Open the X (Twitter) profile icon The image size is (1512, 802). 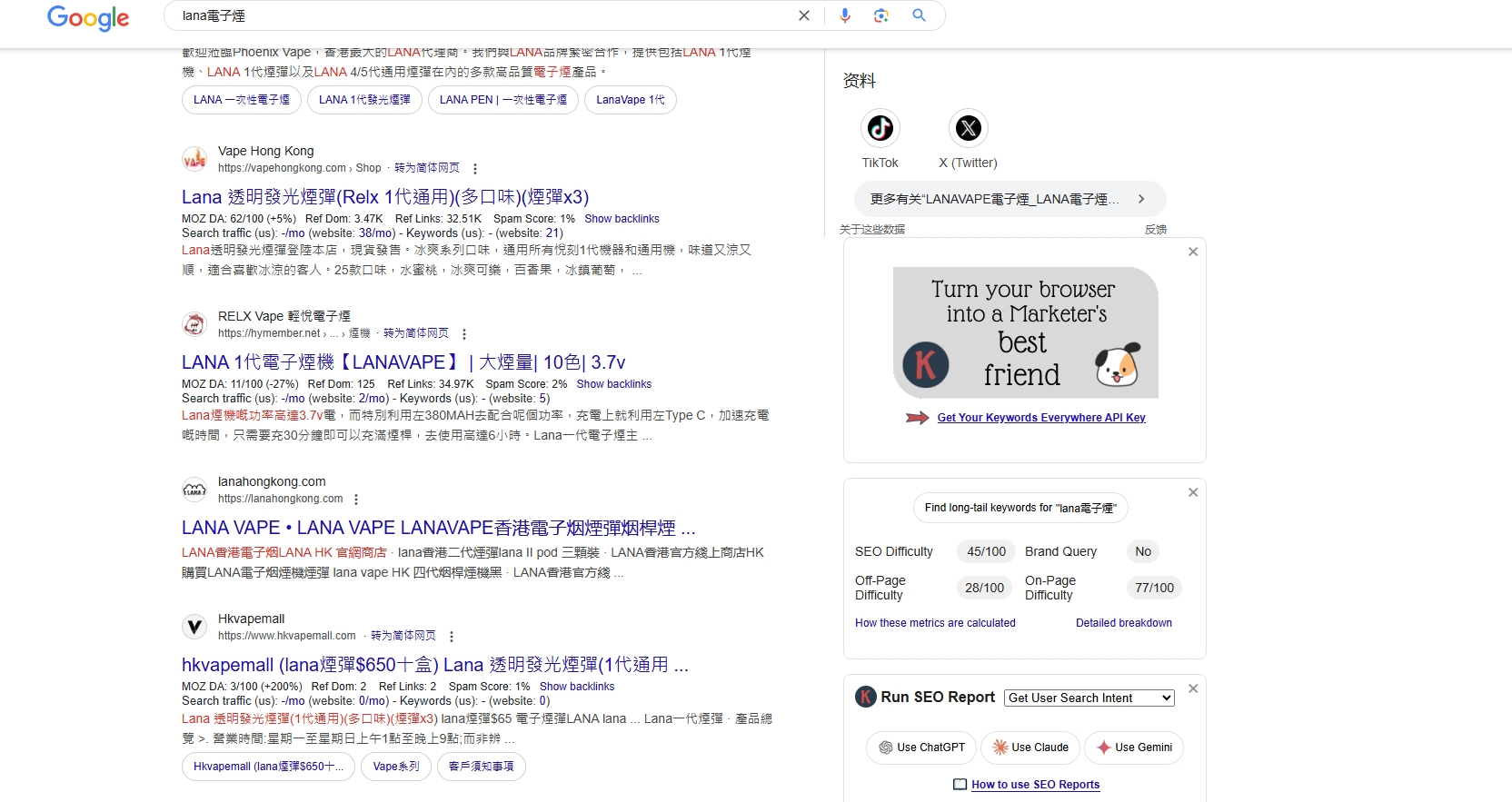click(x=969, y=128)
